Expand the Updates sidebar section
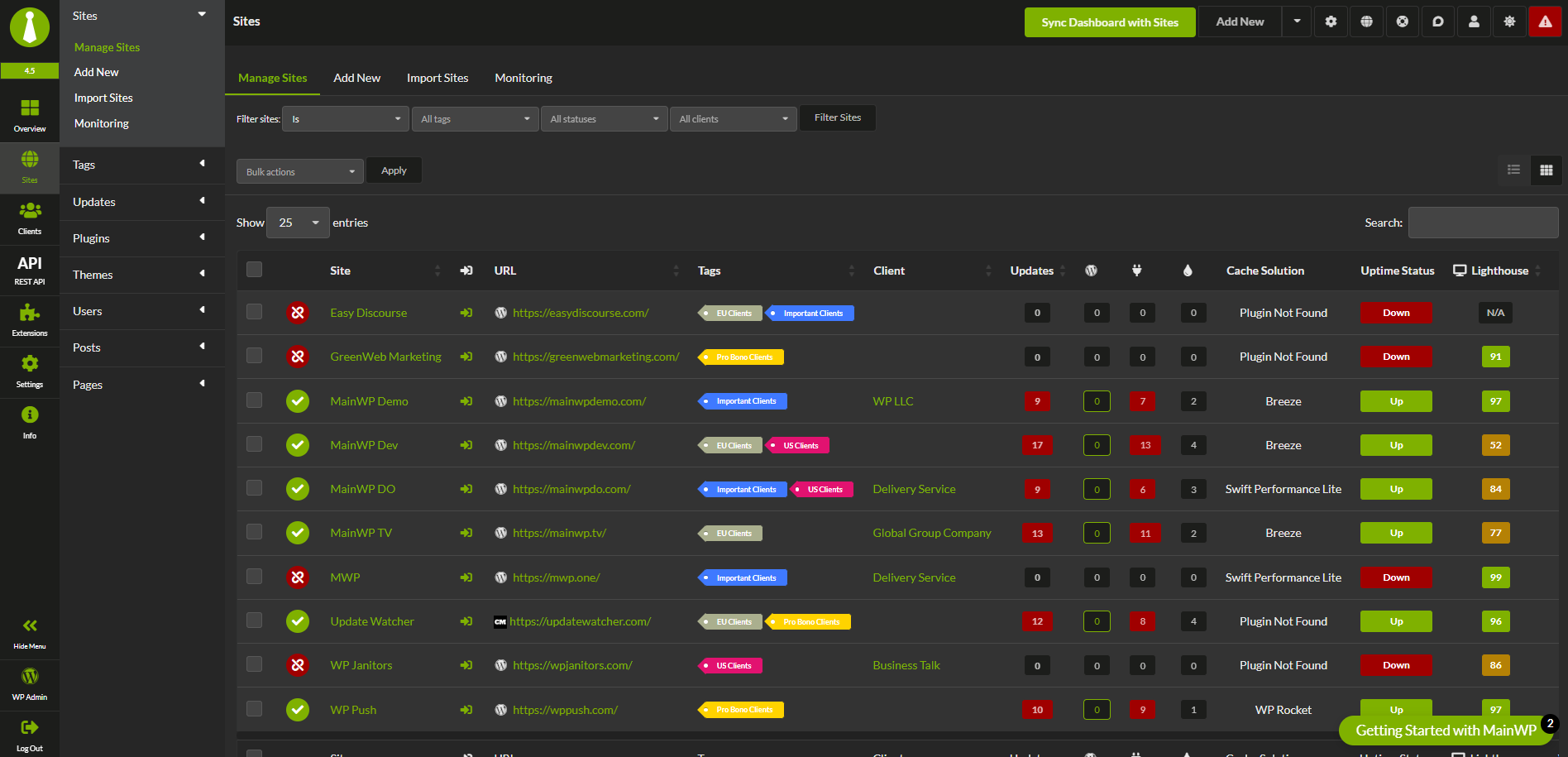This screenshot has height=757, width=1568. click(142, 202)
